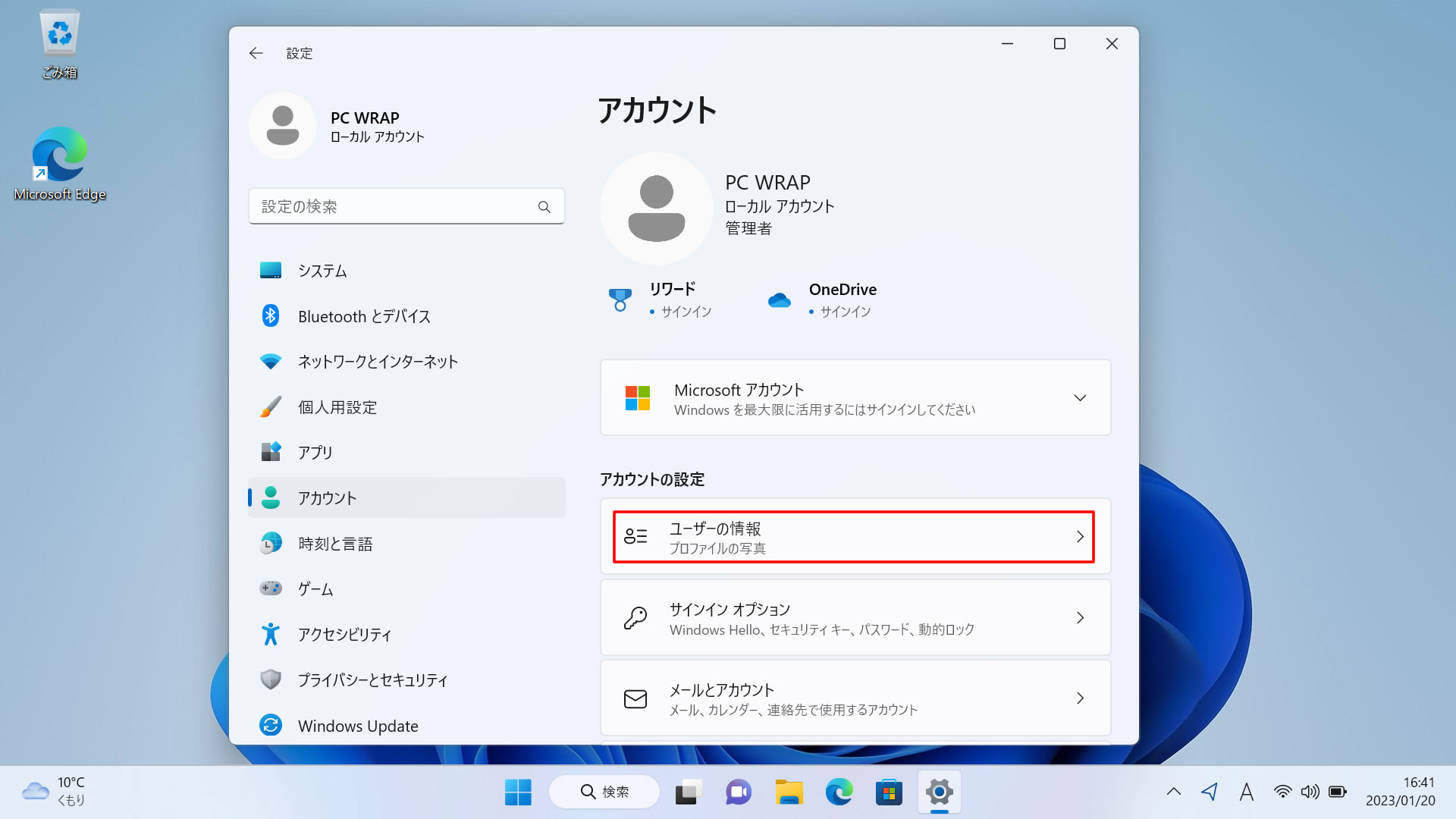Click the Bluetooth icon in sidebar
The height and width of the screenshot is (819, 1456).
pos(271,315)
